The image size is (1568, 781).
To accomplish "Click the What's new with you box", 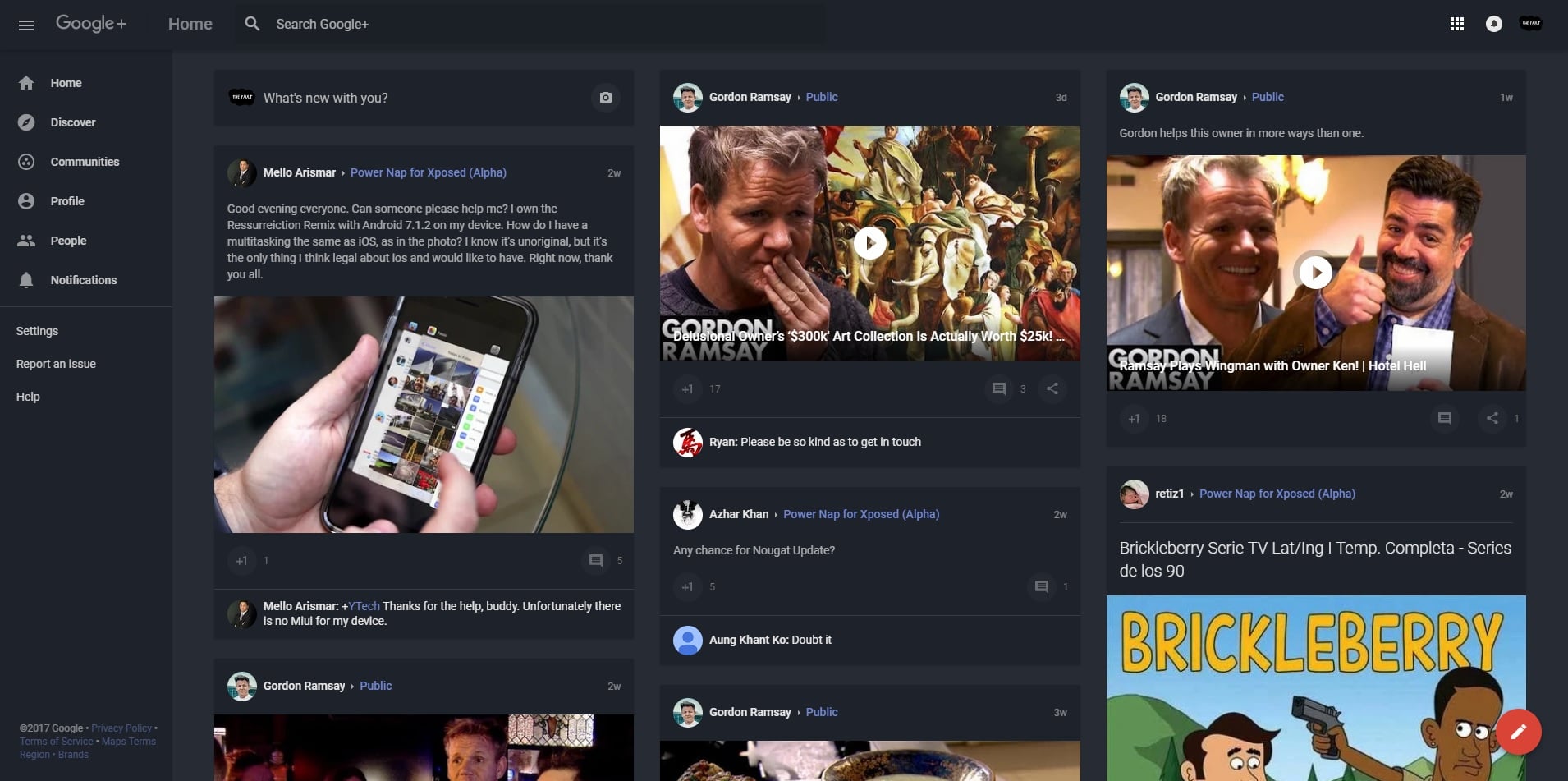I will [424, 98].
